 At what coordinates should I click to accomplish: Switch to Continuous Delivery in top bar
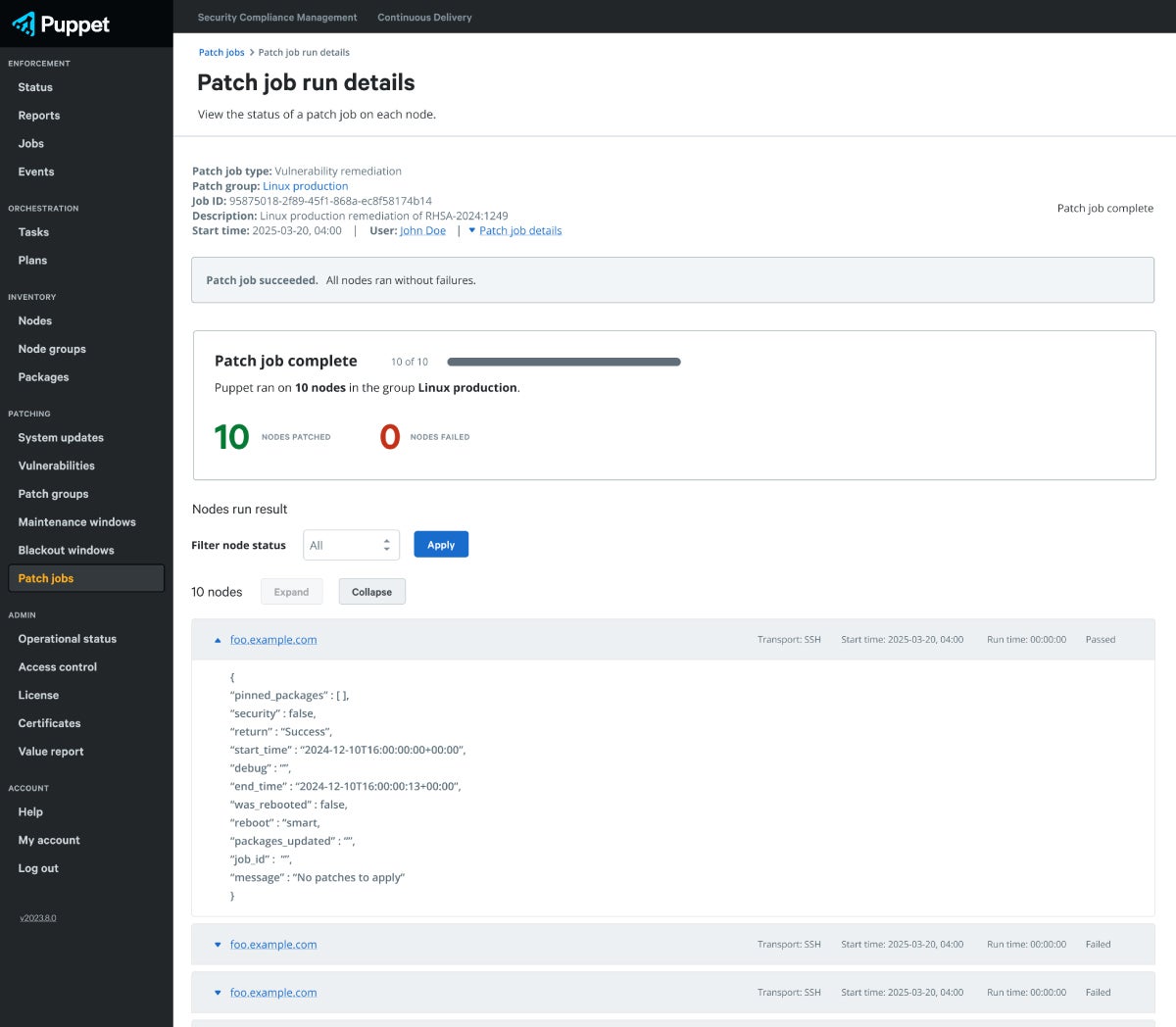click(424, 17)
